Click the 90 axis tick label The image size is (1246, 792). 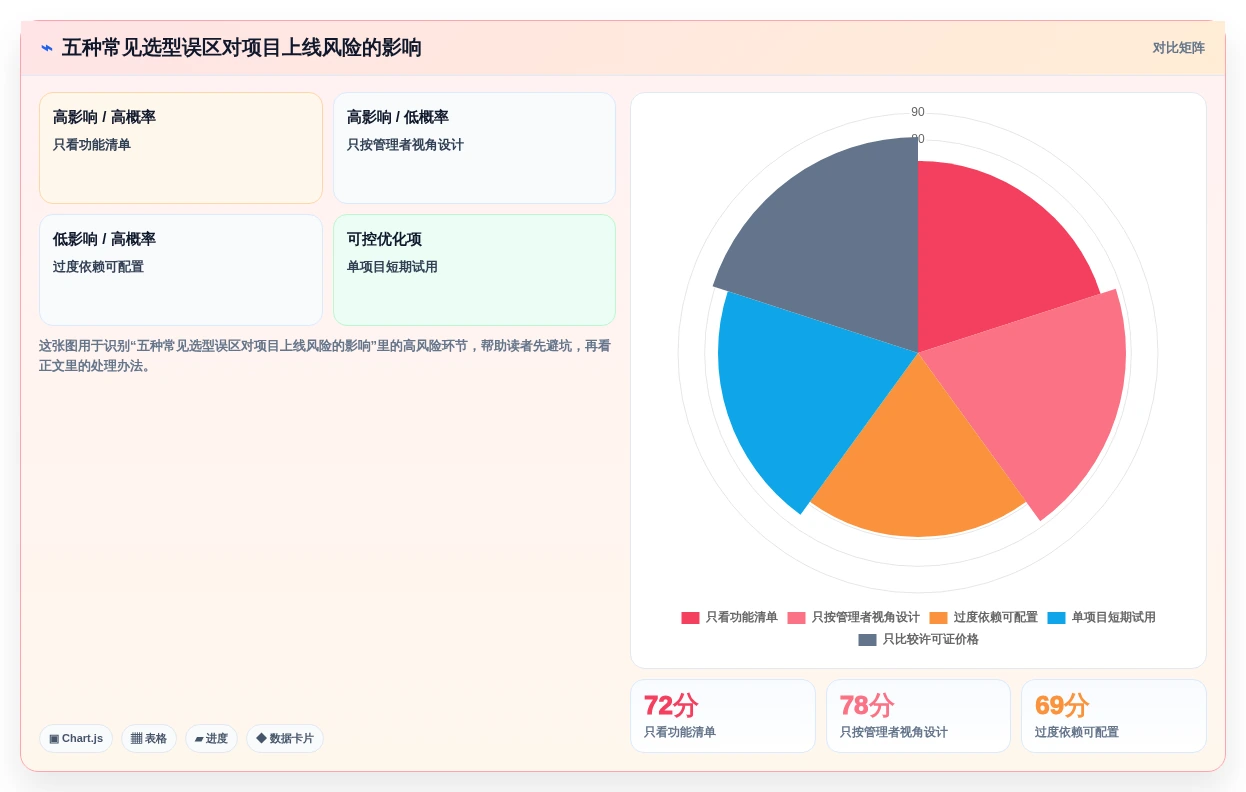point(918,112)
